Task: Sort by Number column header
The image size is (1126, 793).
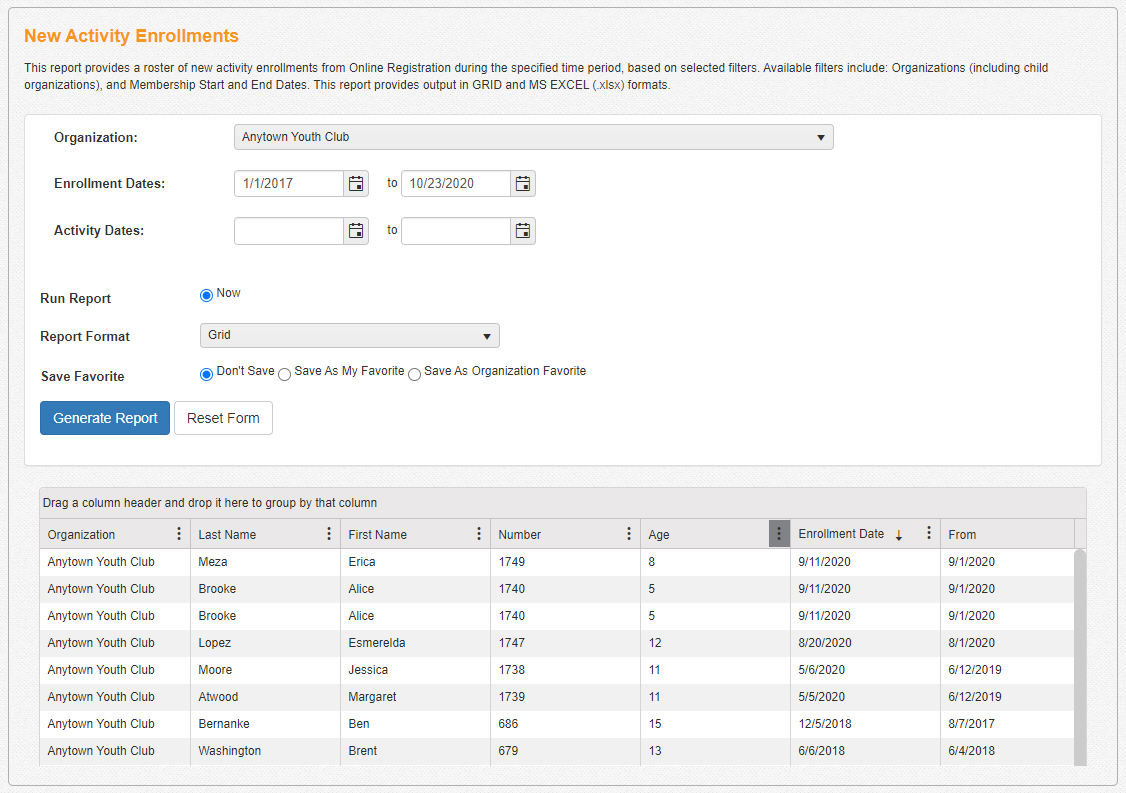Action: click(519, 534)
